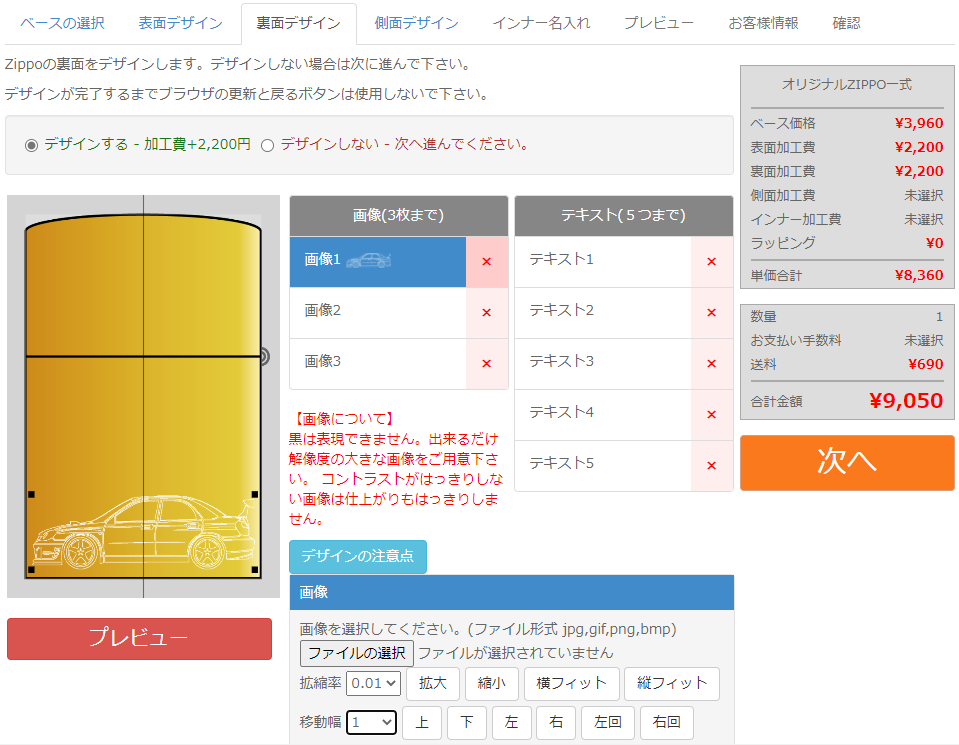
Task: Open the デザインの注意点 notes button
Action: [358, 556]
